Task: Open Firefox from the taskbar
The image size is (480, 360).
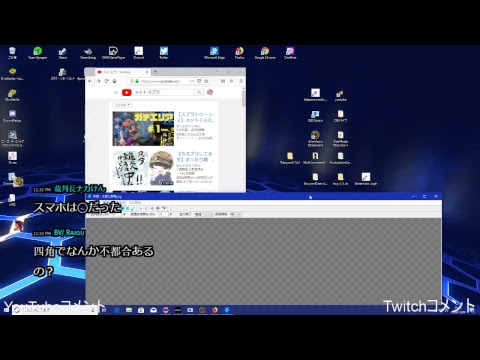Action: 215,310
